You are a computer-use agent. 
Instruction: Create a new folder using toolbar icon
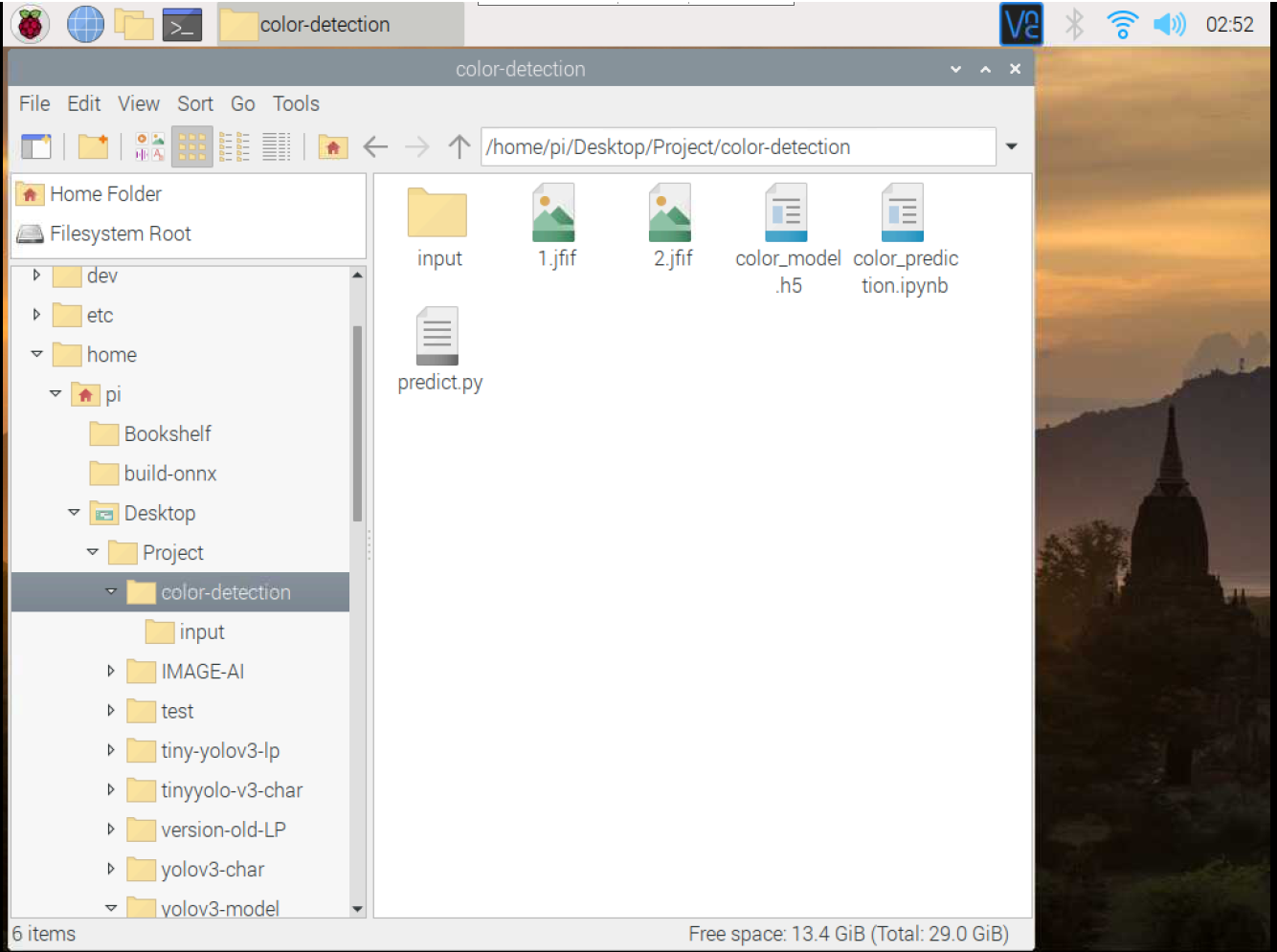click(93, 146)
